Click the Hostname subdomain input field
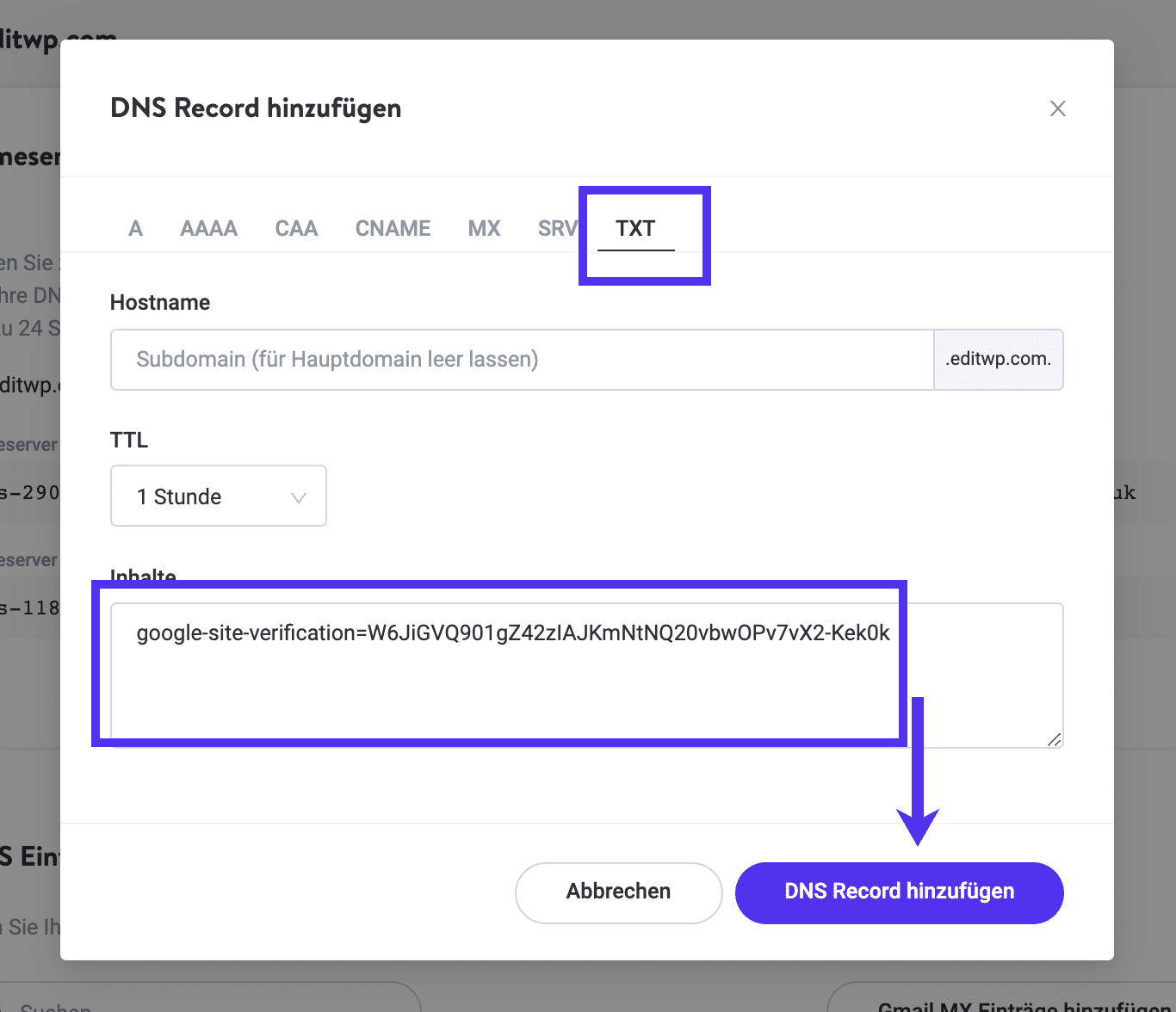 pos(521,360)
